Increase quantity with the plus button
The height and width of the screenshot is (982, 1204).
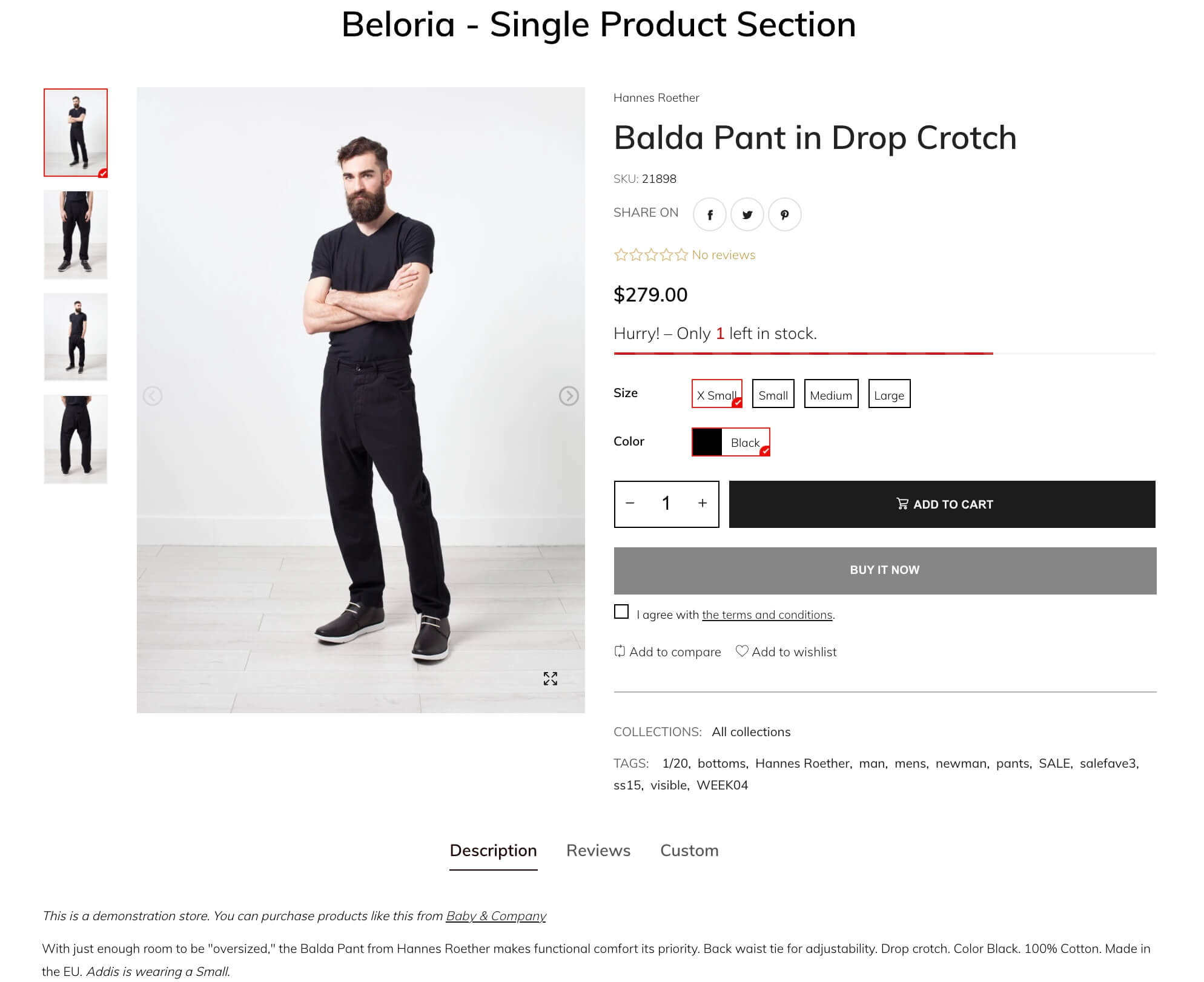coord(702,503)
